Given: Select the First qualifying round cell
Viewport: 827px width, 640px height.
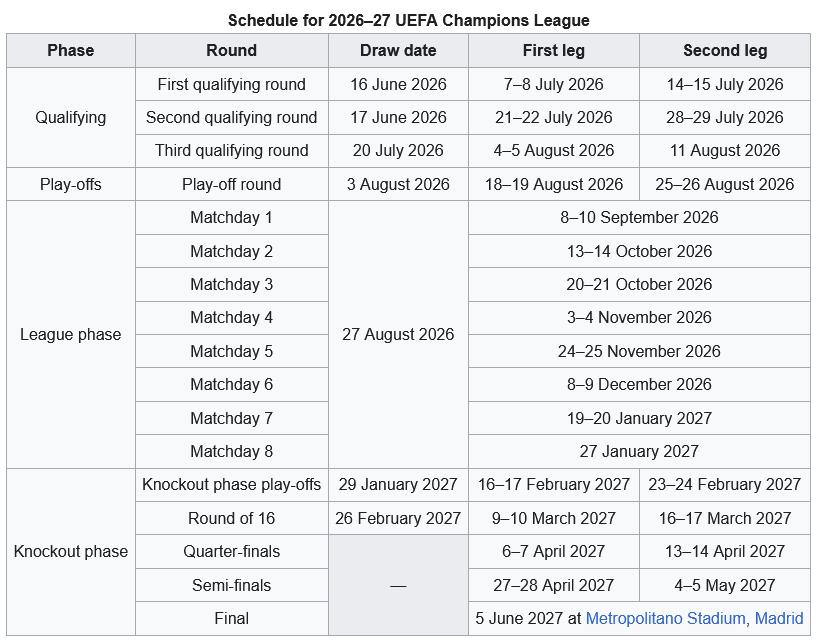Looking at the screenshot, I should (x=232, y=84).
